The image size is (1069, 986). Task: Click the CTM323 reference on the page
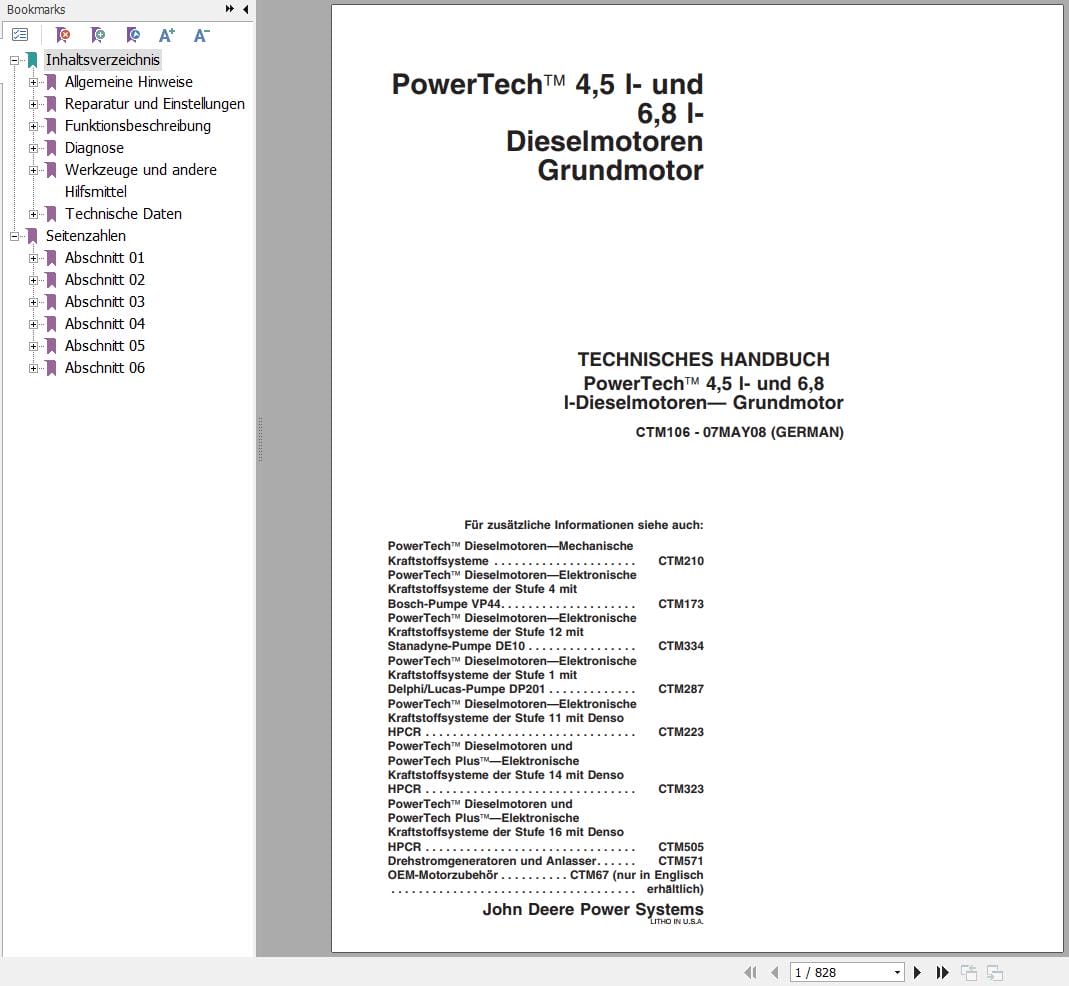coord(680,789)
